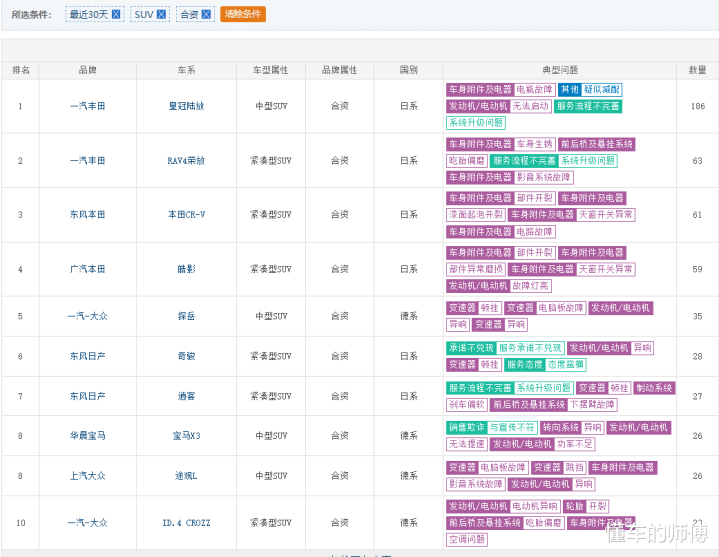Click the 态度蛮横 issue tag
The width and height of the screenshot is (719, 557).
[566, 364]
